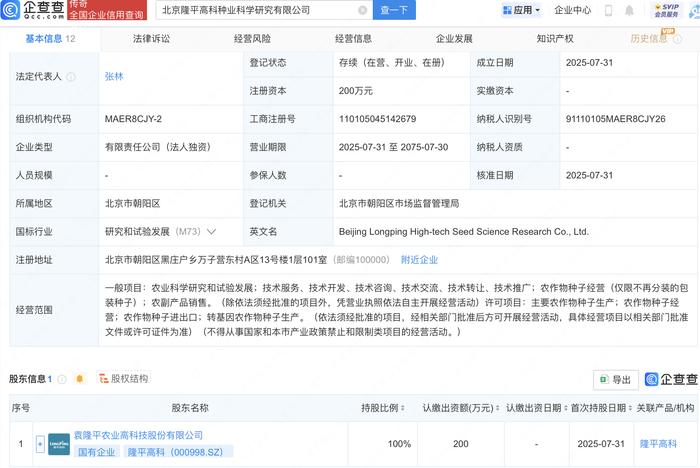The height and width of the screenshot is (468, 700).
Task: Open legal representative 张林 link
Action: 114,76
